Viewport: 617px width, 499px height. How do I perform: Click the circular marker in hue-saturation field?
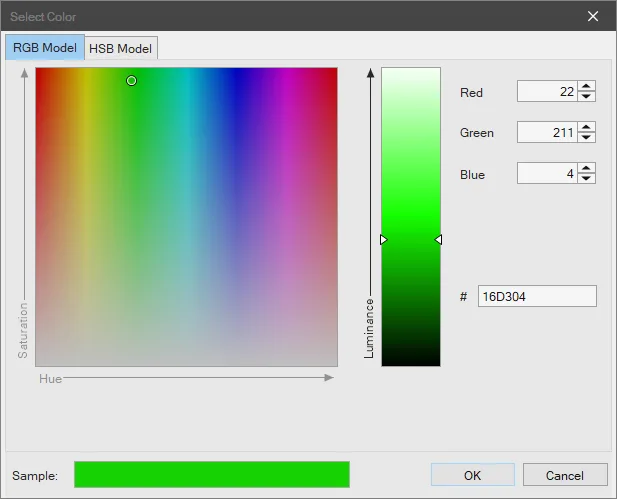[131, 81]
